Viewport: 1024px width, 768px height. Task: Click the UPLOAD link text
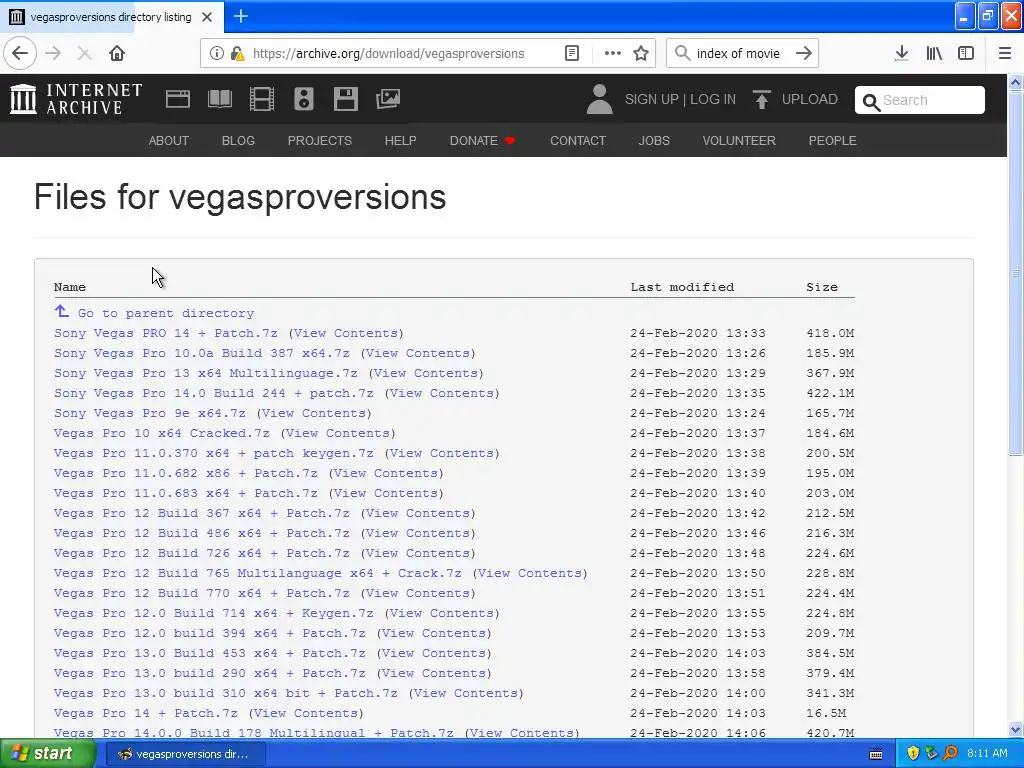point(810,99)
